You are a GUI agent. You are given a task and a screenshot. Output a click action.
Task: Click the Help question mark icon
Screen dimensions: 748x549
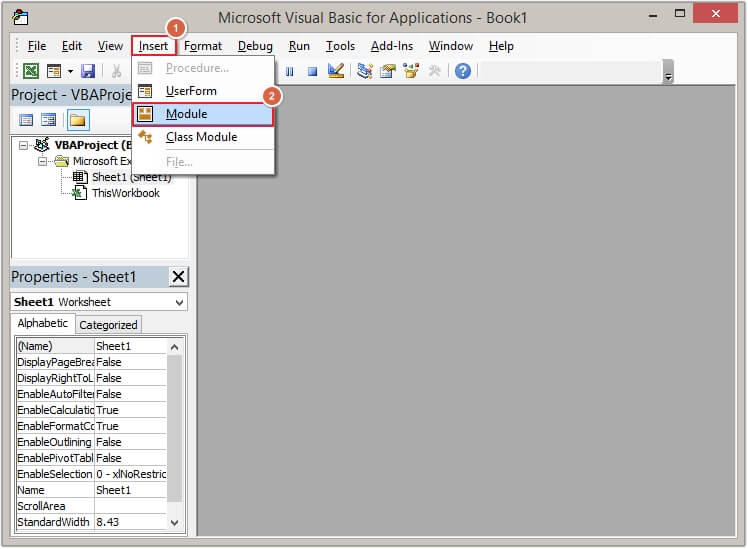coord(463,71)
